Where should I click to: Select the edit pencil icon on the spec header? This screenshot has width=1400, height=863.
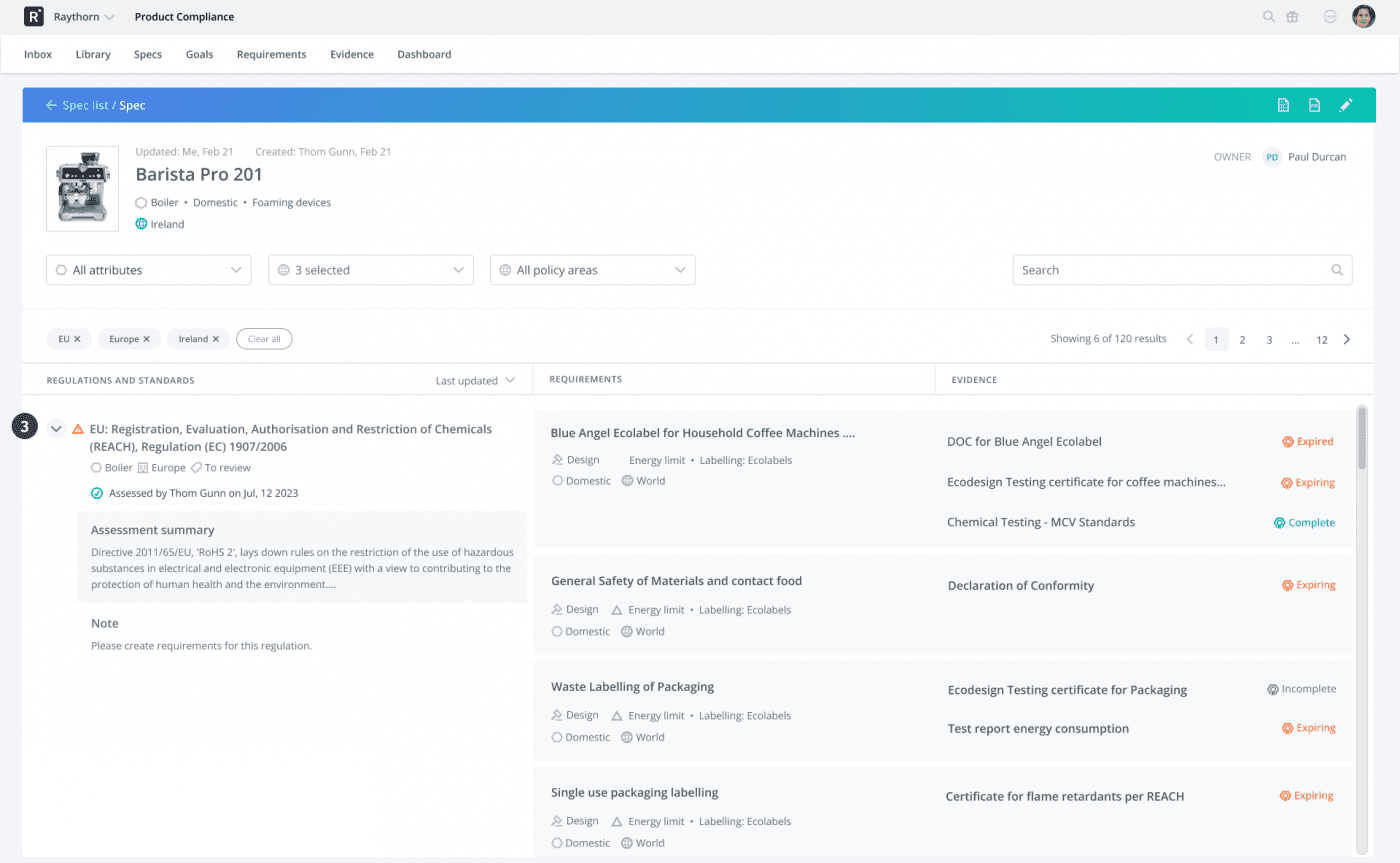pyautogui.click(x=1345, y=104)
